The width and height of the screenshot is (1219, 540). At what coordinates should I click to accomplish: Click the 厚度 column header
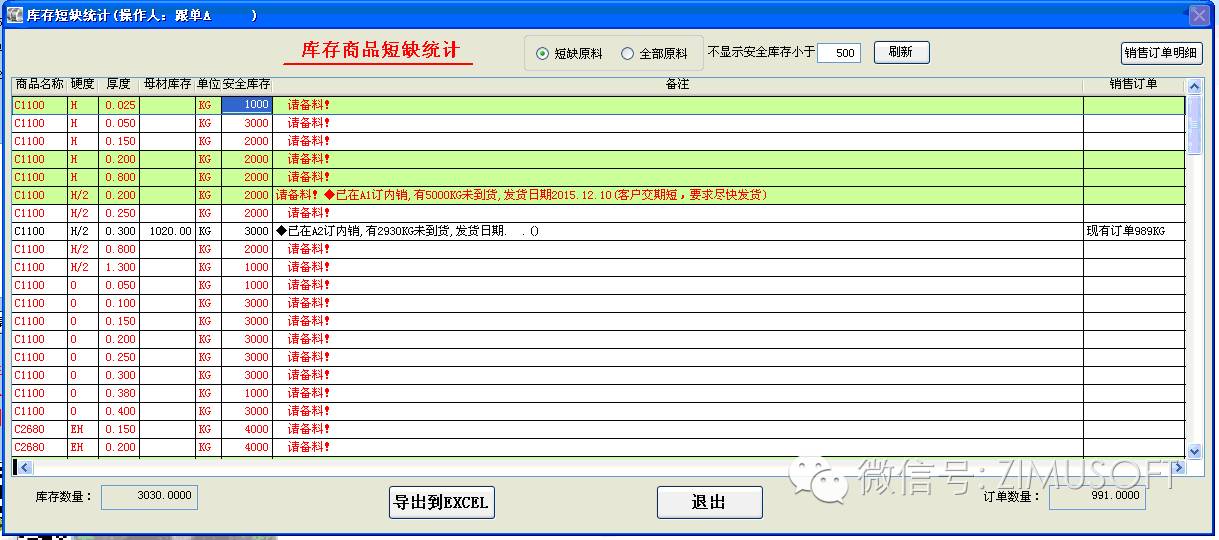tap(118, 85)
